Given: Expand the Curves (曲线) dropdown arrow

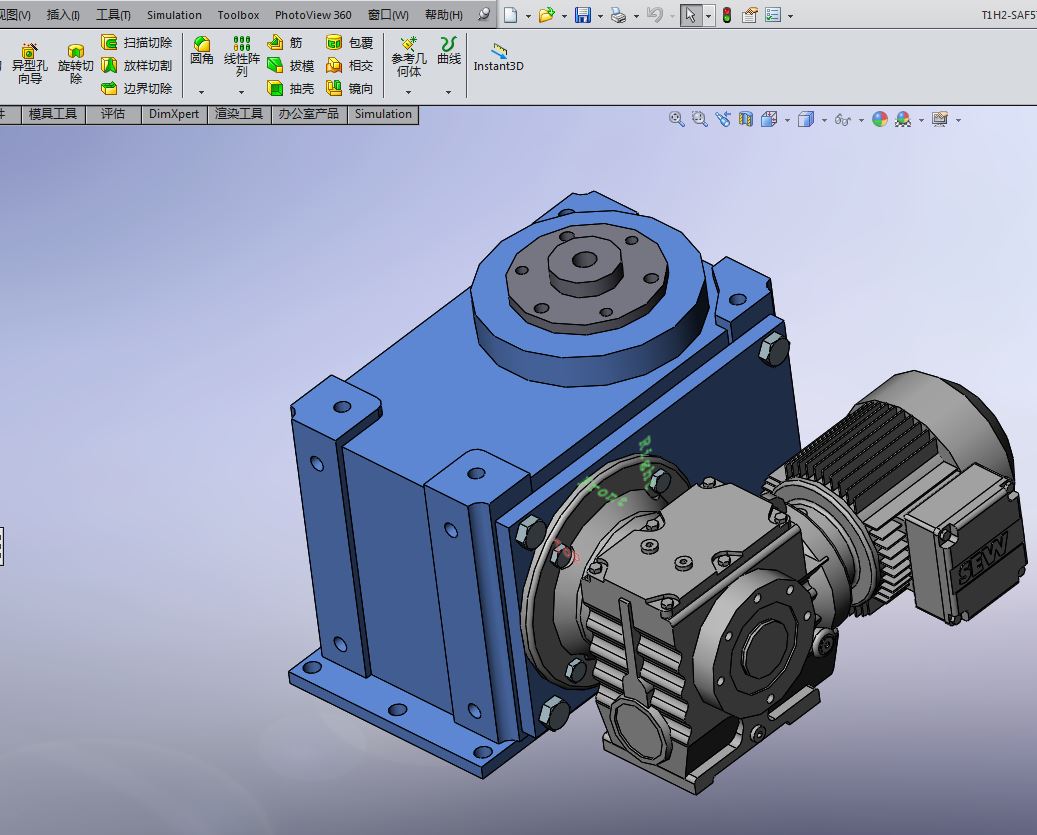Looking at the screenshot, I should [x=448, y=92].
